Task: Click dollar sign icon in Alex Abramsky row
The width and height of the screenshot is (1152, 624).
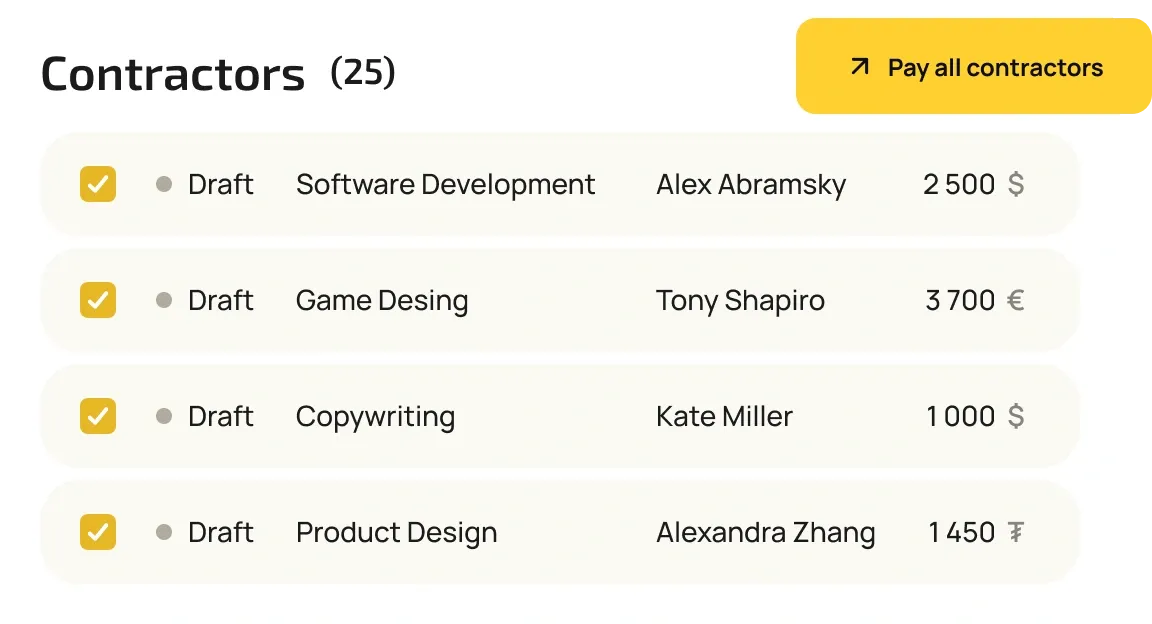Action: point(1015,185)
